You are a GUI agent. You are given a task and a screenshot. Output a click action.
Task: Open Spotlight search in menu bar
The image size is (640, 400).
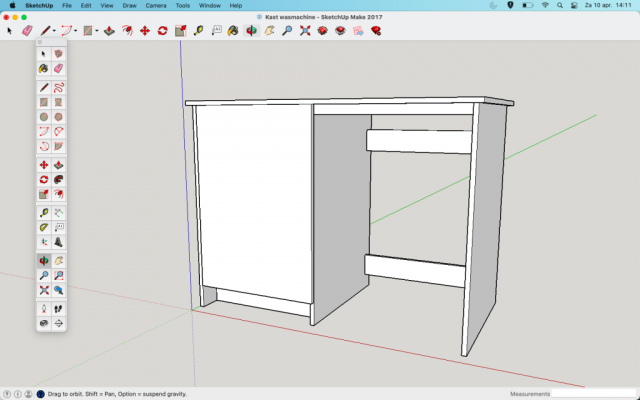click(x=560, y=5)
